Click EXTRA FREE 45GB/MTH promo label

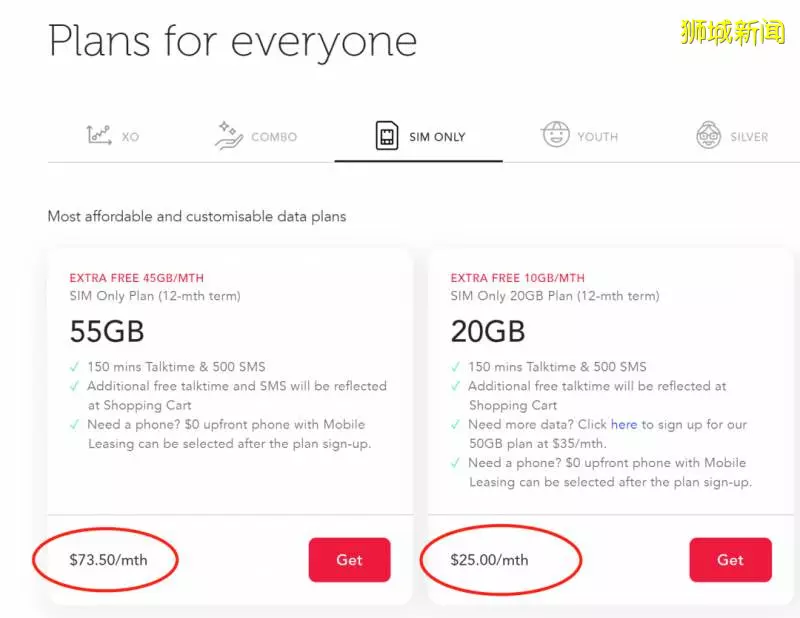click(137, 278)
